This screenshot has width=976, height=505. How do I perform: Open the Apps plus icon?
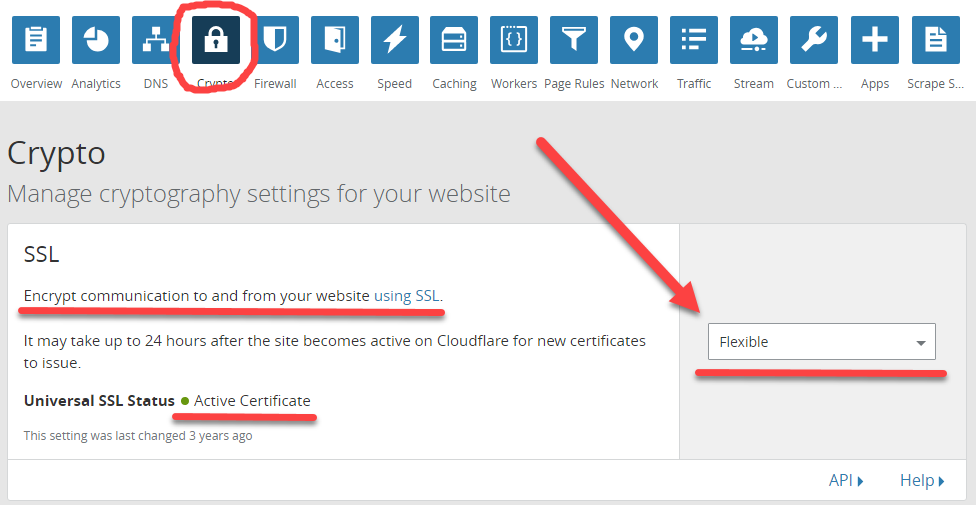pyautogui.click(x=875, y=40)
